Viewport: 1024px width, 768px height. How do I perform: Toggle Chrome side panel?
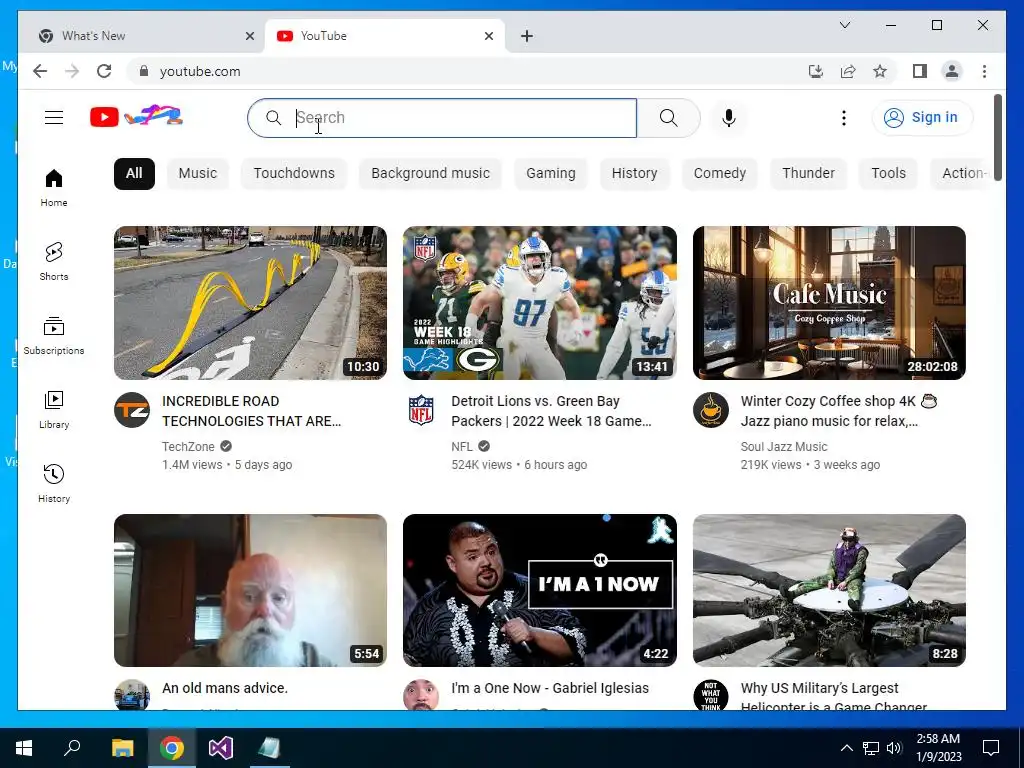point(920,71)
